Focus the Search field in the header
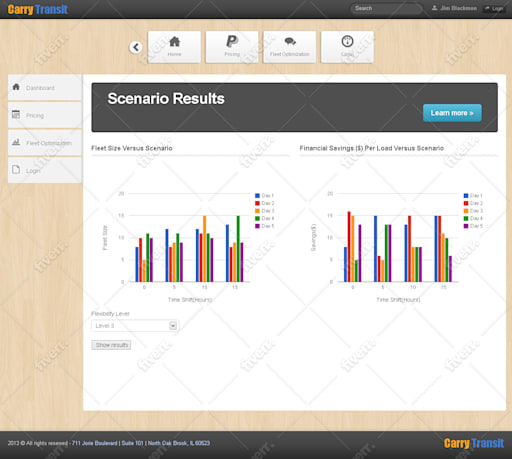 [386, 8]
